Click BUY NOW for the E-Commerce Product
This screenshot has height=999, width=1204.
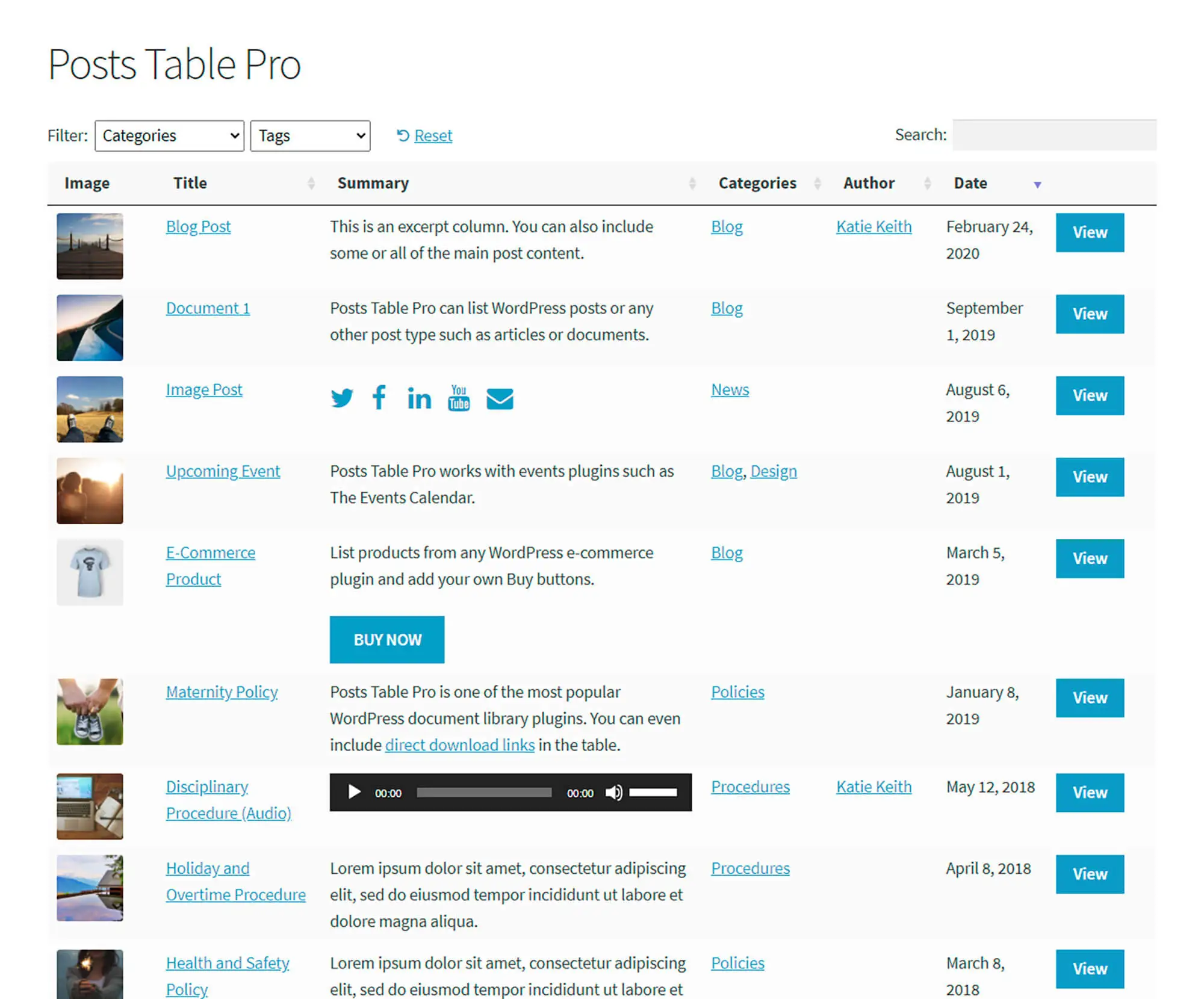387,639
